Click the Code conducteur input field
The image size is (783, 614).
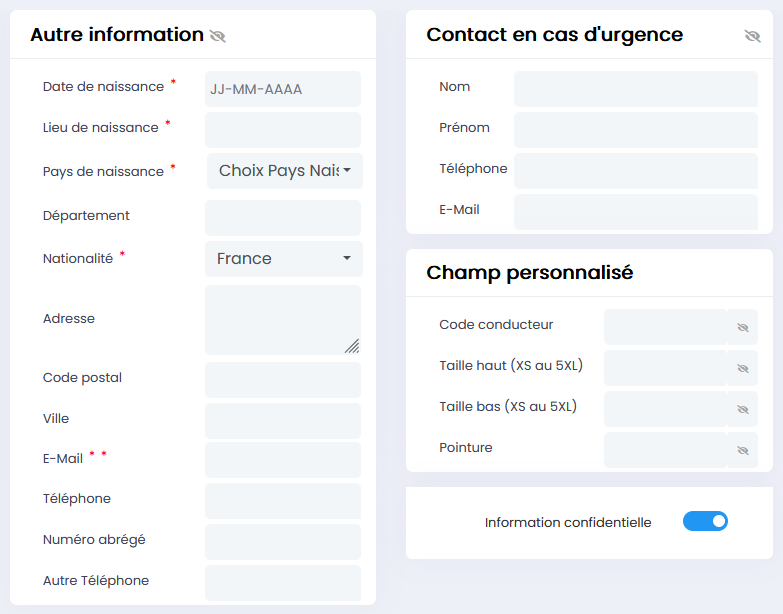coord(665,327)
